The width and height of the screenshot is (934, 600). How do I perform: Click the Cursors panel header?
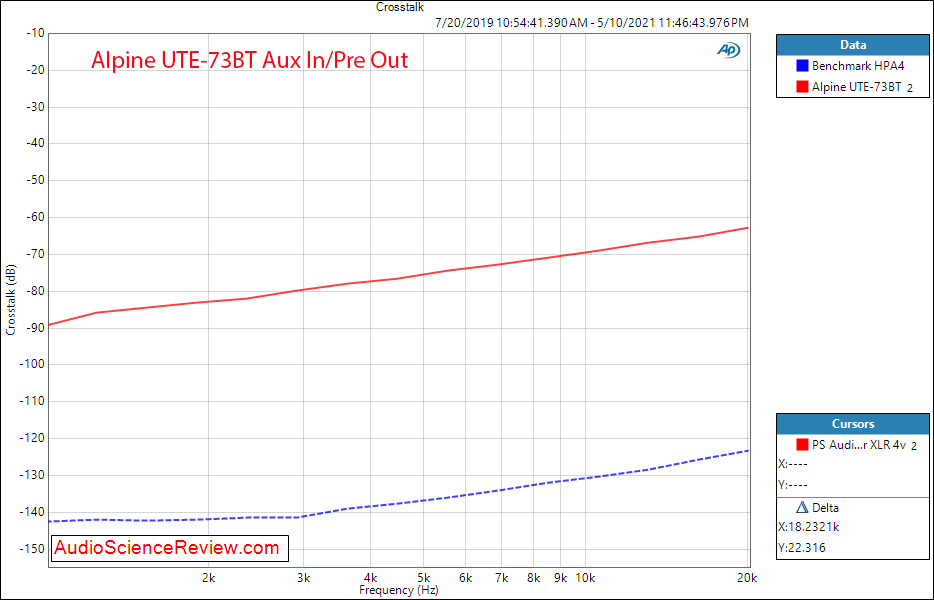pyautogui.click(x=852, y=424)
